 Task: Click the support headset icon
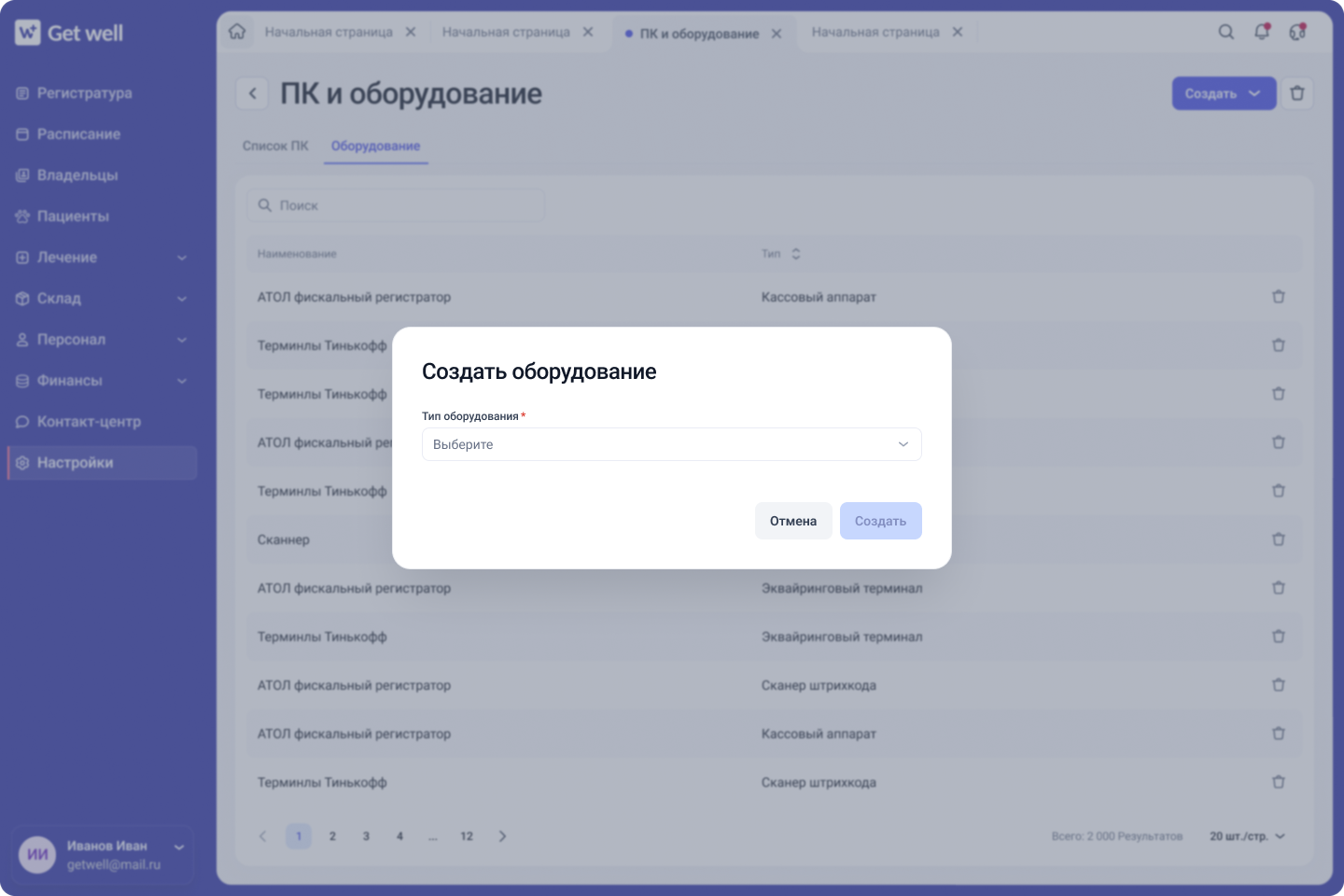(1297, 32)
